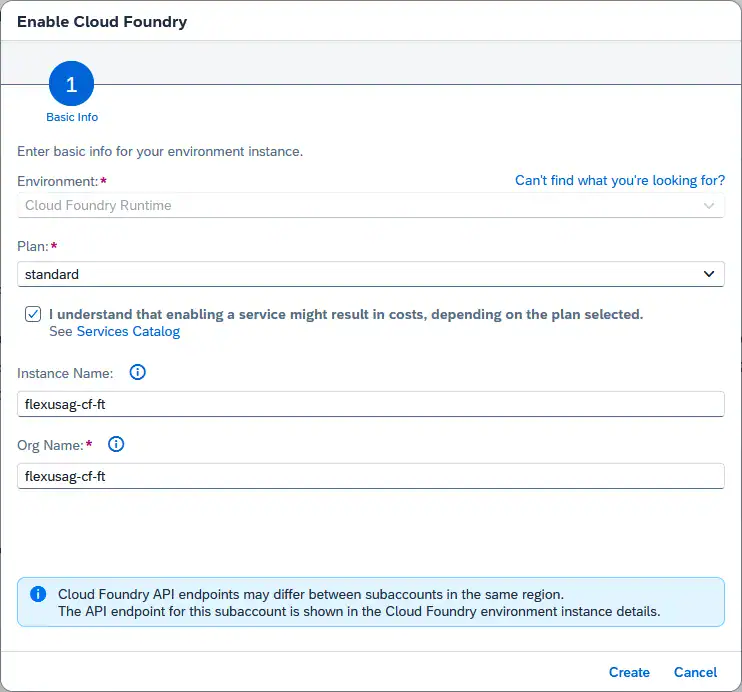Show info tooltip beside Instance Name

138,373
